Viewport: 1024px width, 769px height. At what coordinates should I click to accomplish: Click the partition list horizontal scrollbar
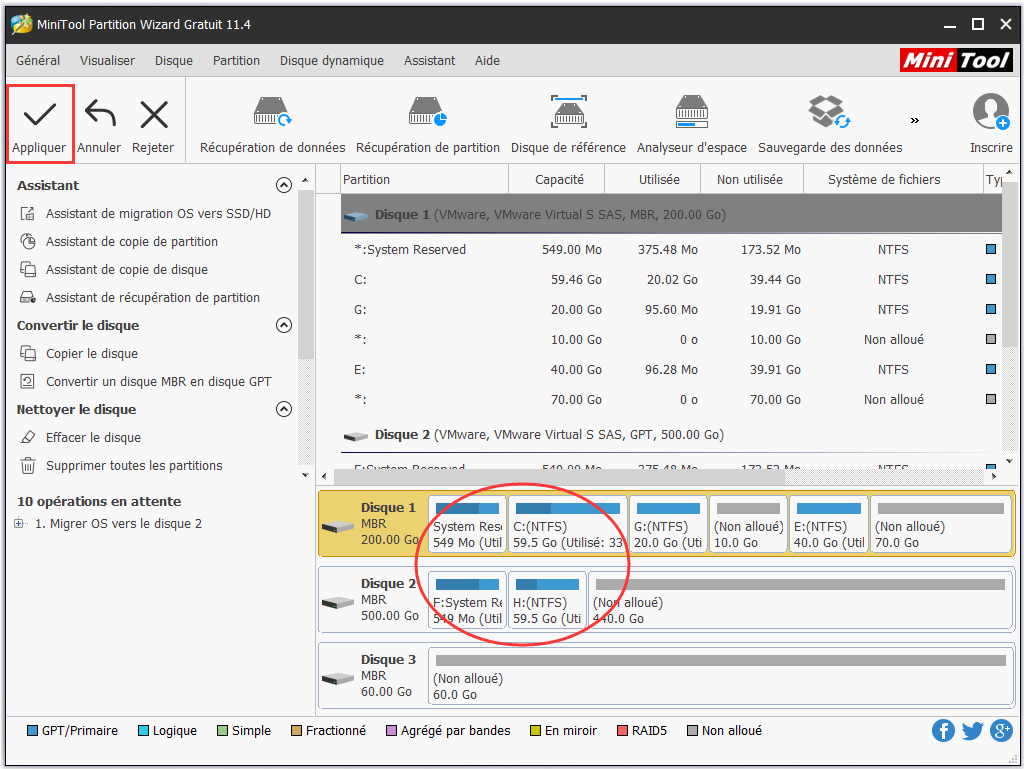click(x=559, y=477)
